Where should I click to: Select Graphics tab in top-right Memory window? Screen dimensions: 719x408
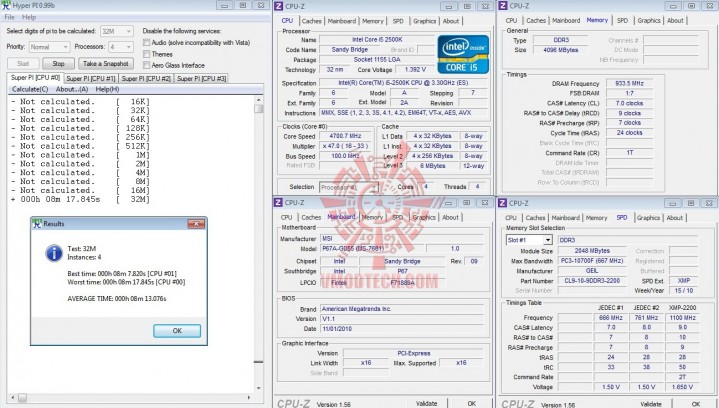[649, 21]
